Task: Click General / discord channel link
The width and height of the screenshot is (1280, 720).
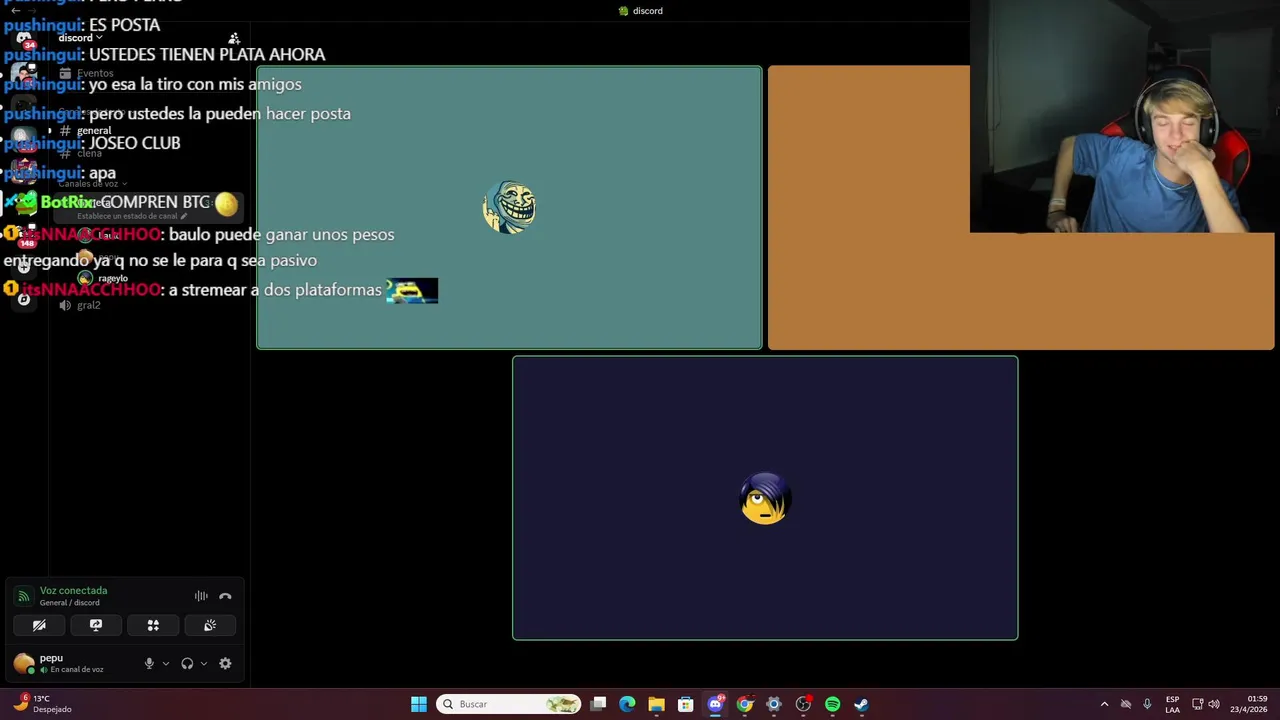Action: point(70,603)
